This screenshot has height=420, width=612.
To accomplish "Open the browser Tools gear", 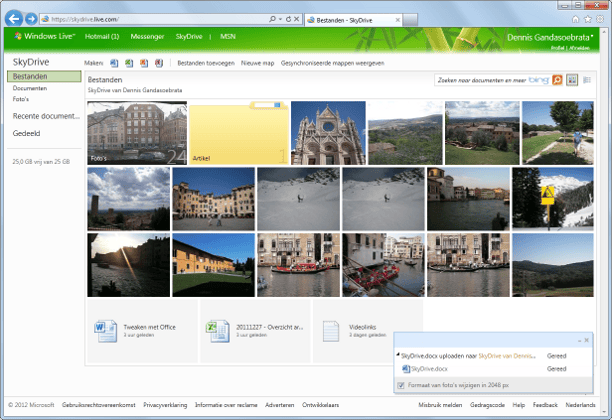I will coord(600,19).
